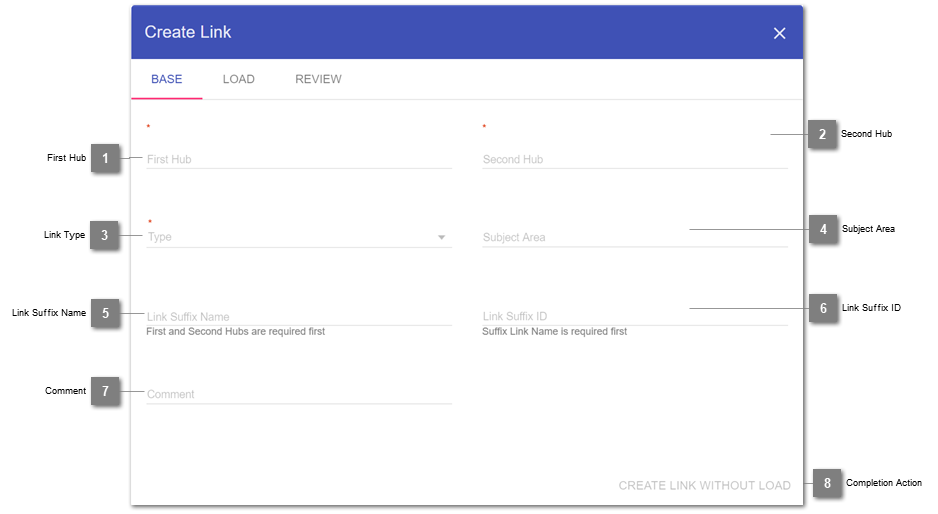938x514 pixels.
Task: Click the Link Suffix ID field
Action: (x=634, y=316)
